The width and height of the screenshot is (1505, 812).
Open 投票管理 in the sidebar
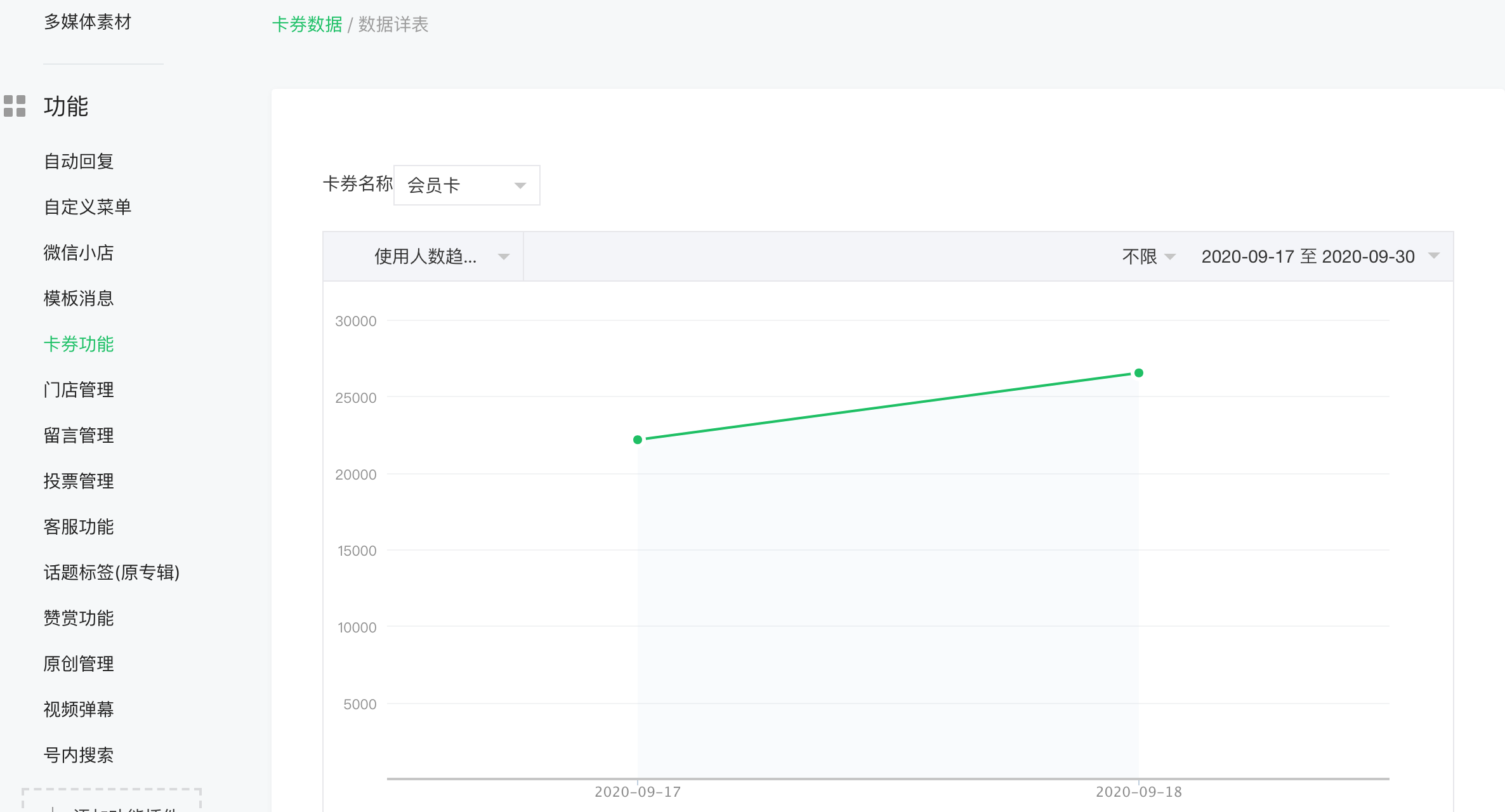tap(79, 481)
